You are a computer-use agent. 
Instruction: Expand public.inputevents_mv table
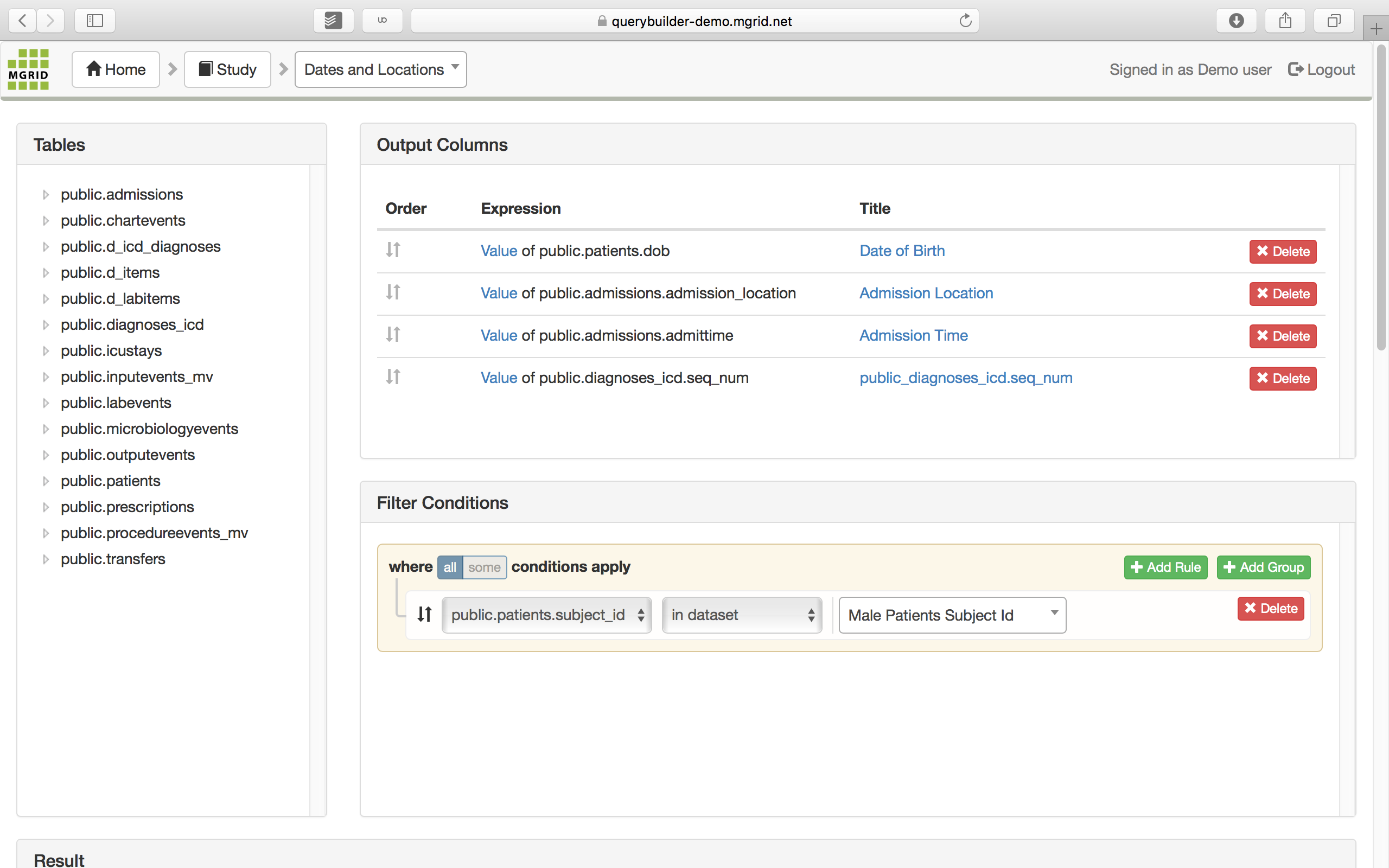coord(46,377)
